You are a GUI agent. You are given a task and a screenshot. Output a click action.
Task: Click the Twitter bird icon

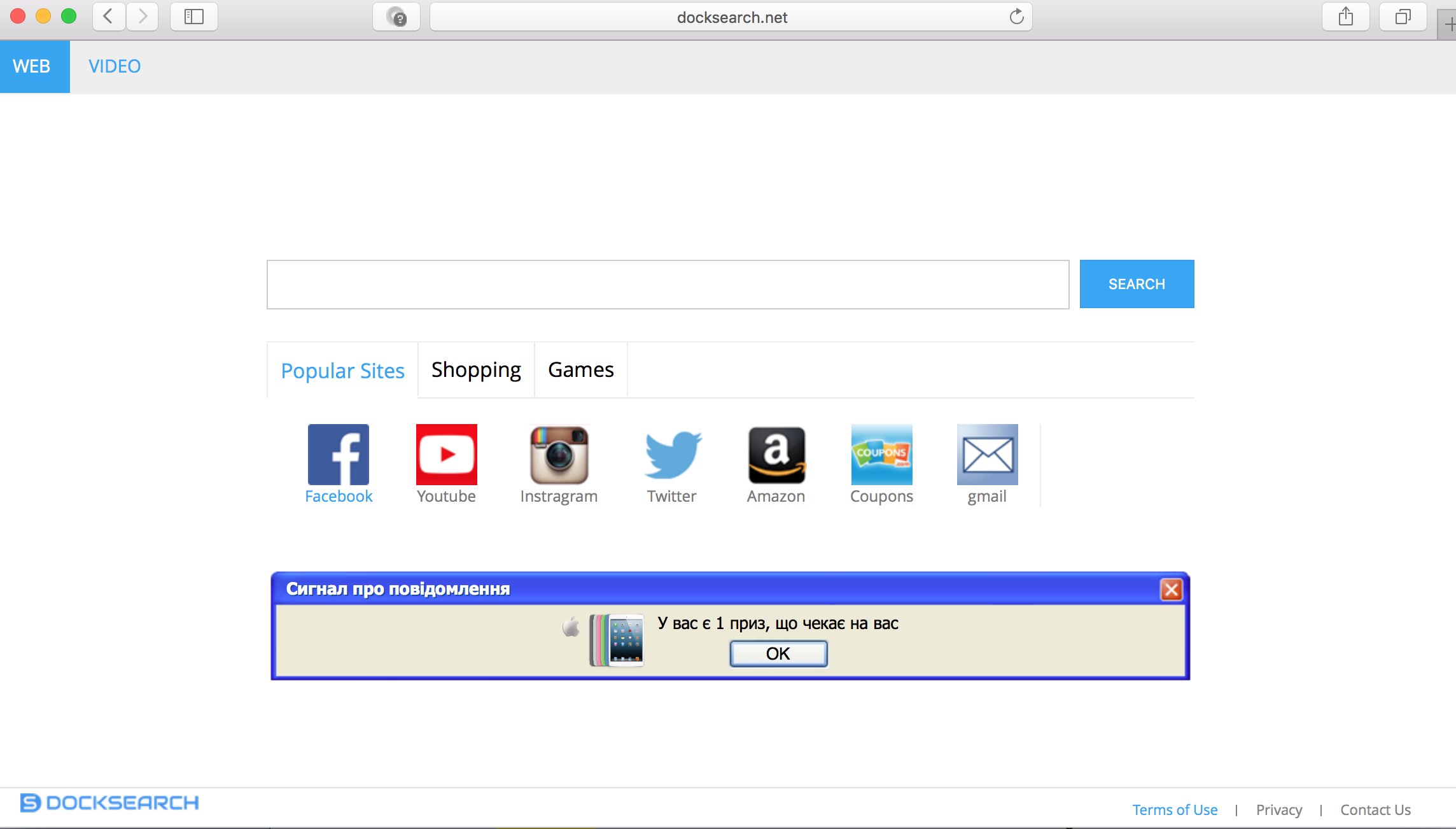(672, 455)
